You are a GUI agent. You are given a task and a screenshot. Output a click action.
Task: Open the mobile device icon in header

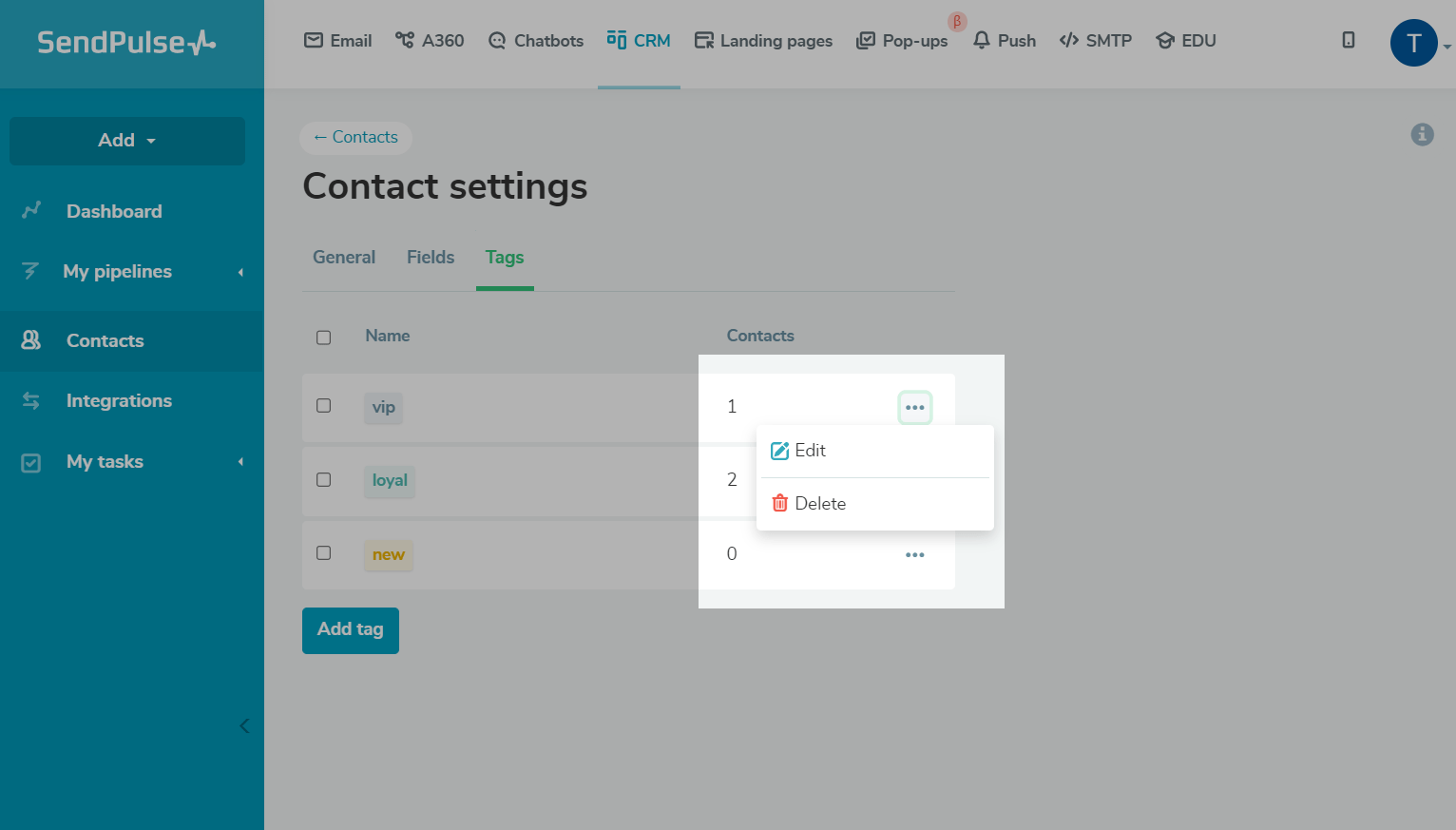[1348, 40]
